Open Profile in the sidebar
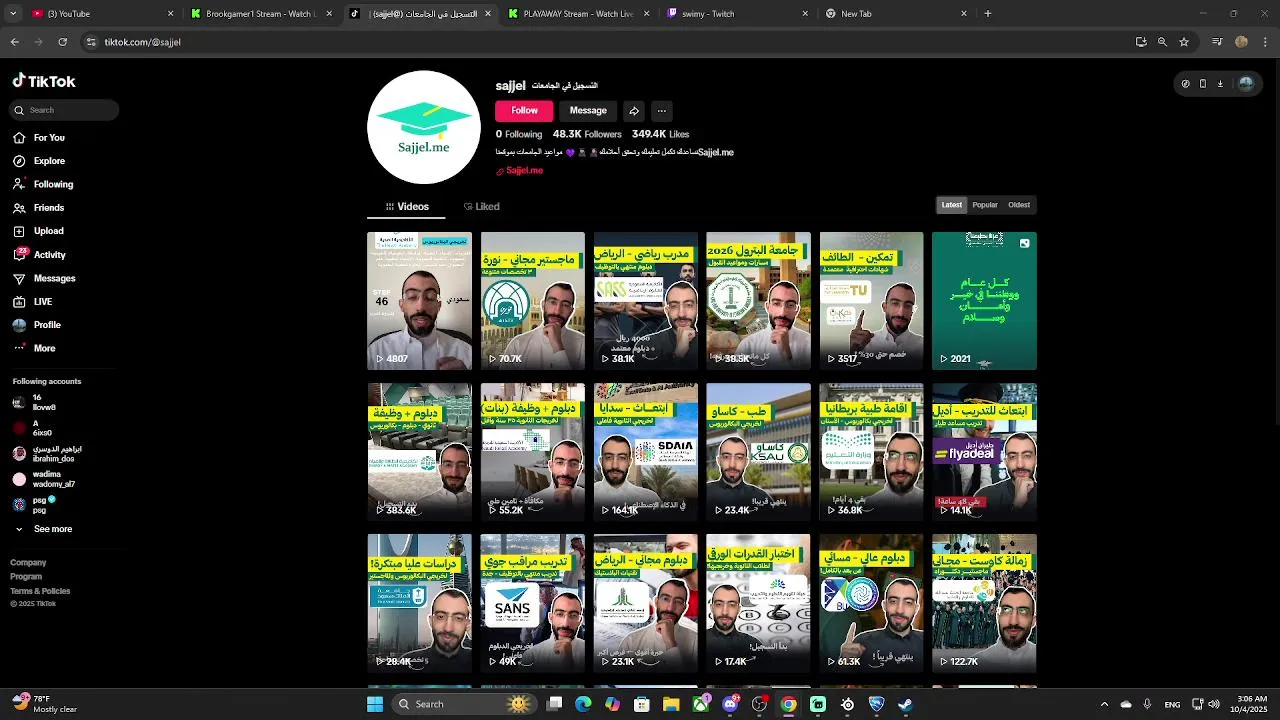The width and height of the screenshot is (1280, 720). coord(47,325)
